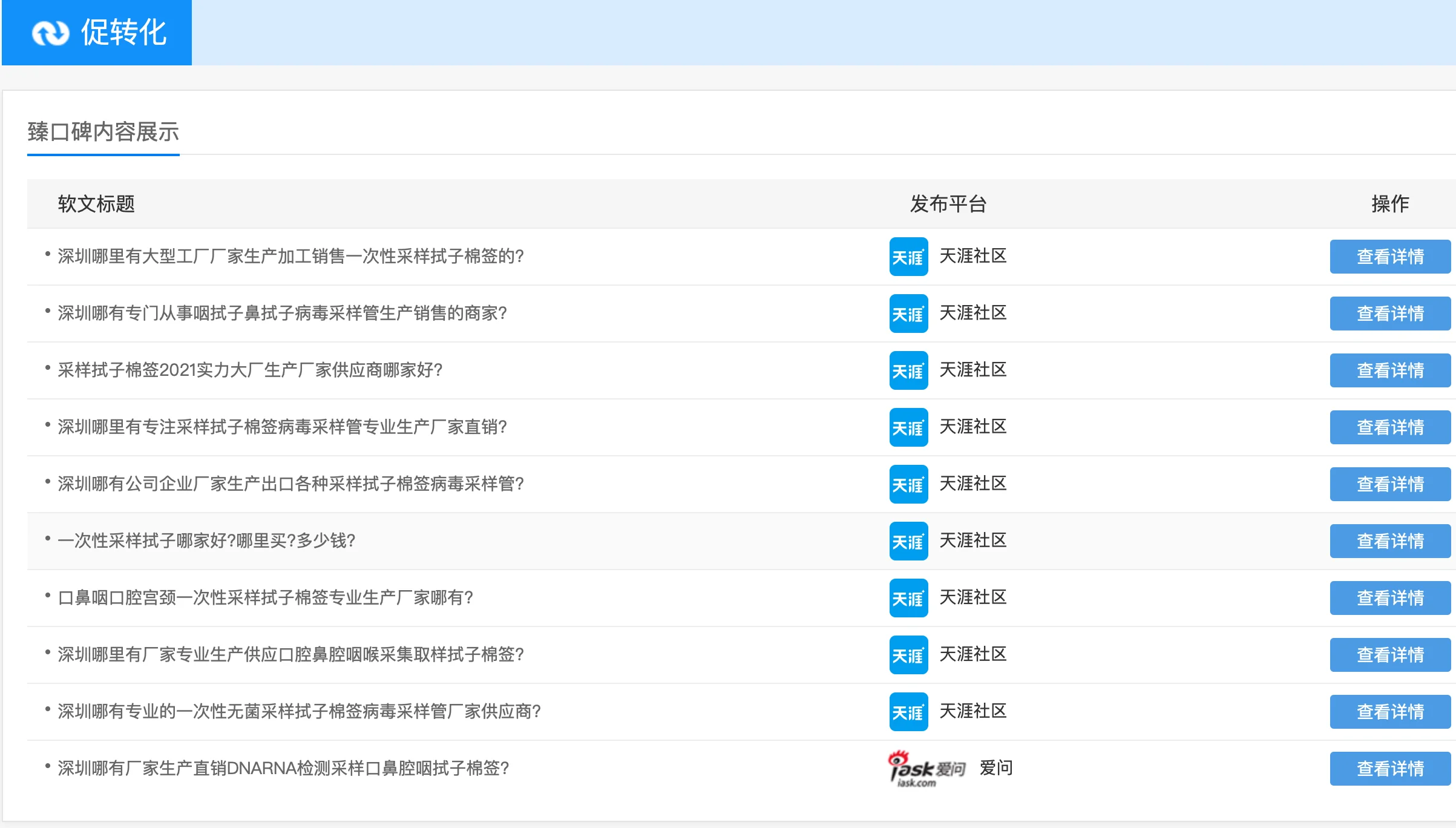Click 天涯 icon in 公司企业厂家生产出口 row
1456x828 pixels.
(x=908, y=484)
